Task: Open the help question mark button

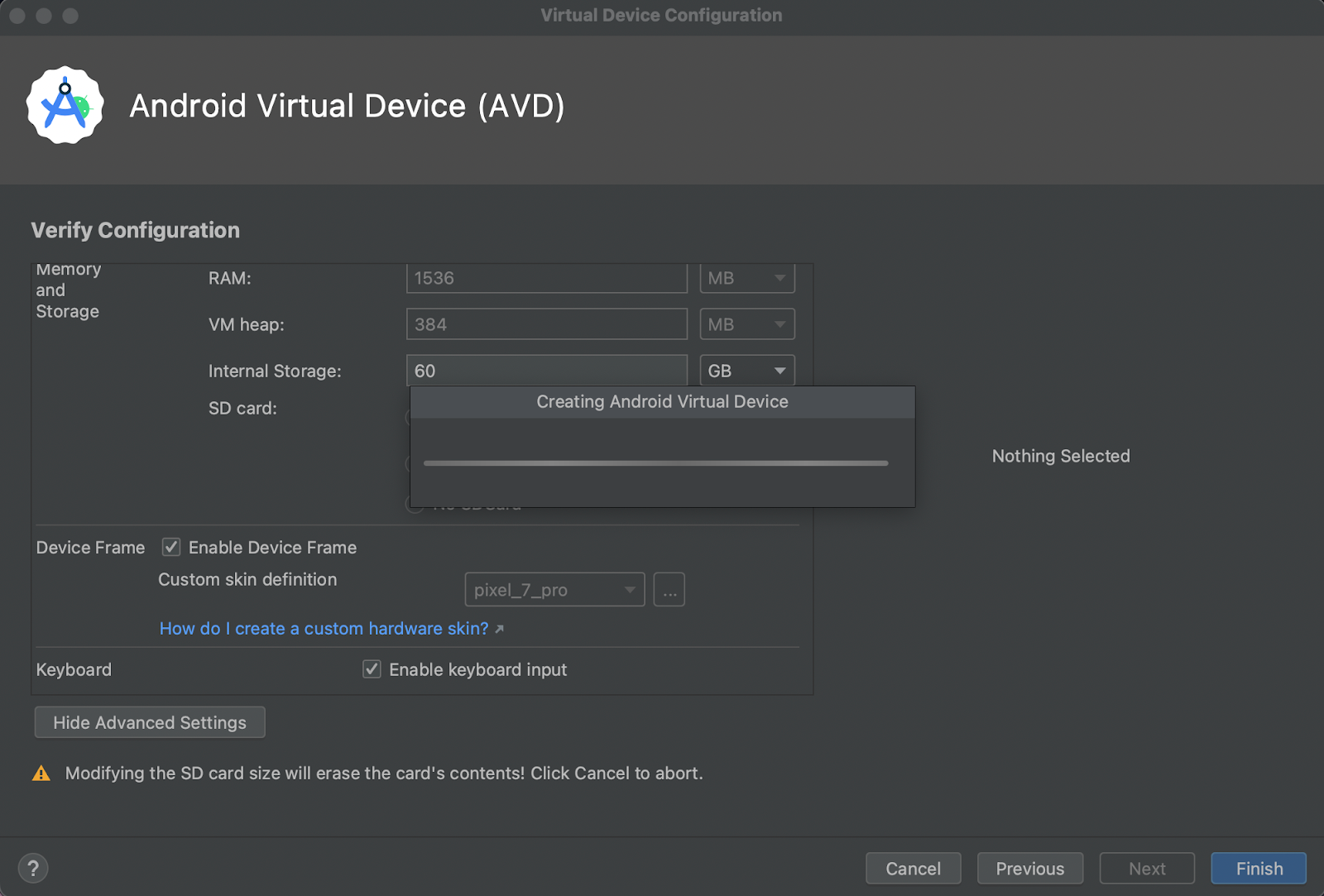Action: click(33, 868)
